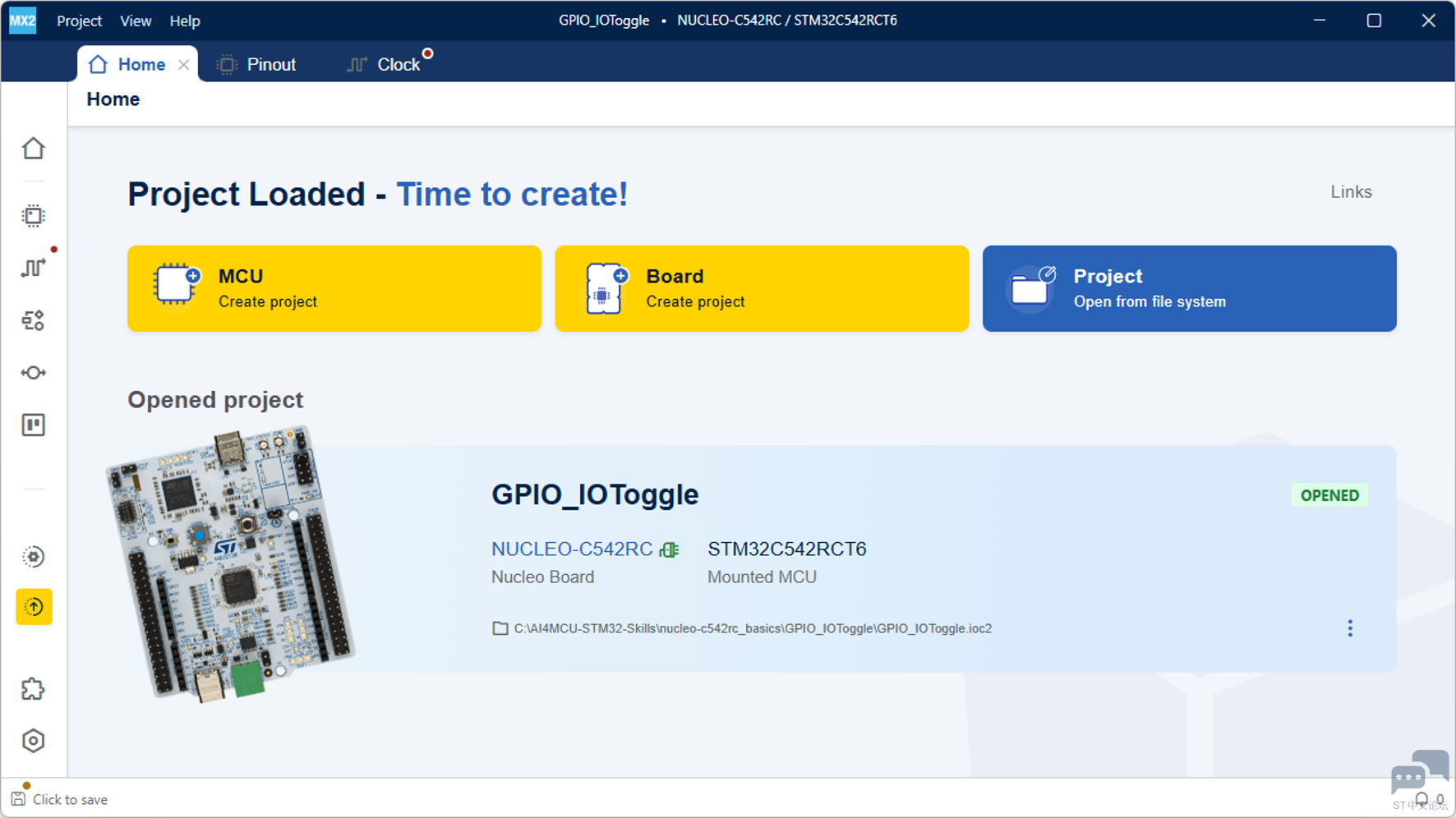Click the green board icon next to NUCLEO-C542RC

coord(670,549)
